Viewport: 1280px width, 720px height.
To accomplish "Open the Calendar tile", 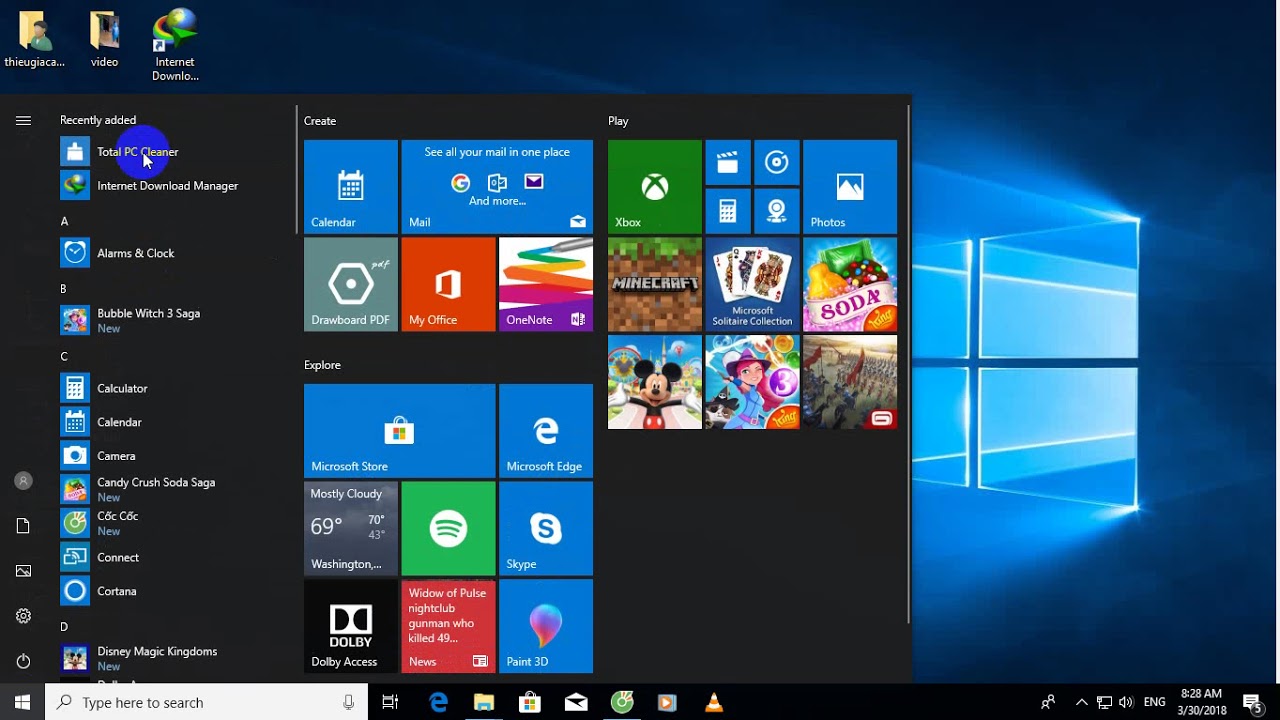I will tap(351, 187).
